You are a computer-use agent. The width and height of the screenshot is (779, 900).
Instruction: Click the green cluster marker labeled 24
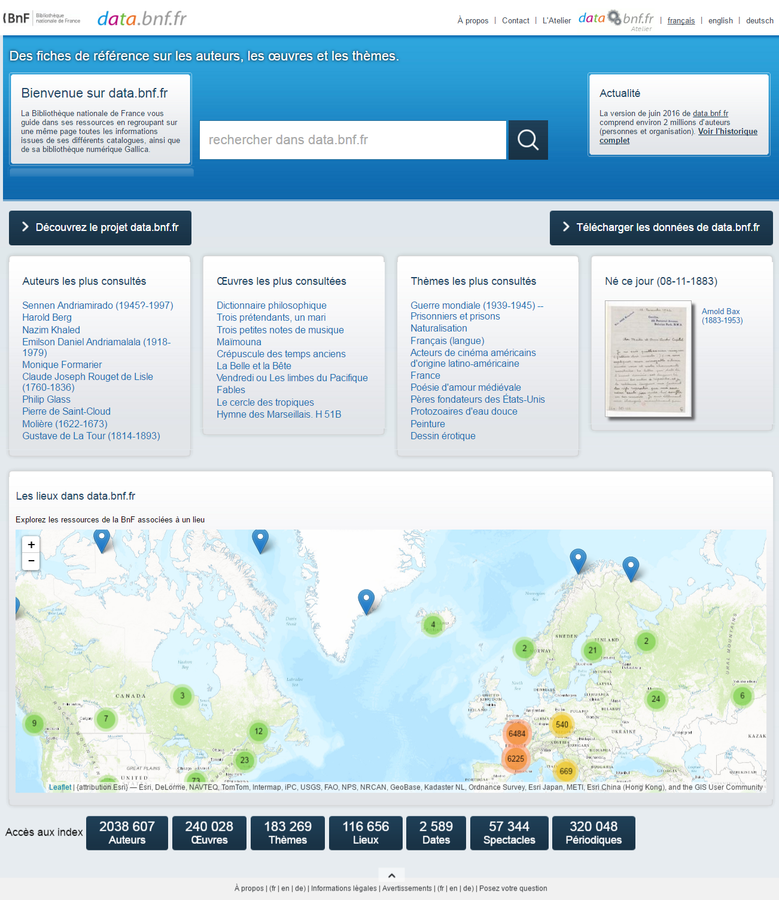click(656, 699)
